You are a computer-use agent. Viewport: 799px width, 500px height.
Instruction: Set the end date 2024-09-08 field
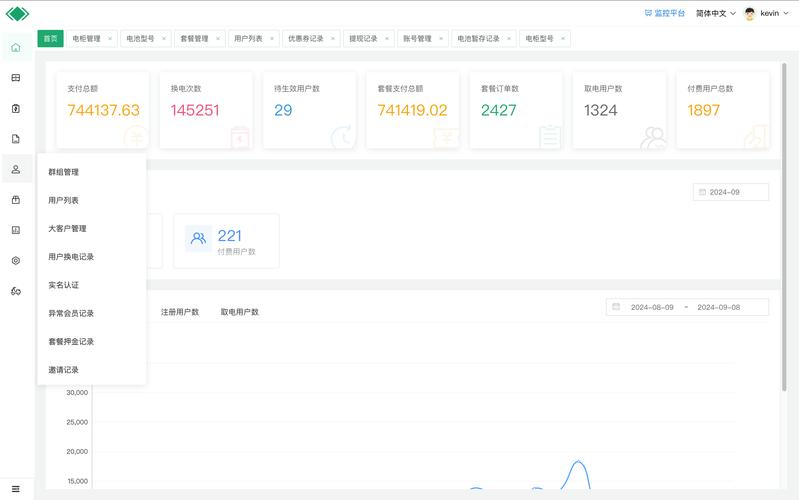tap(718, 307)
